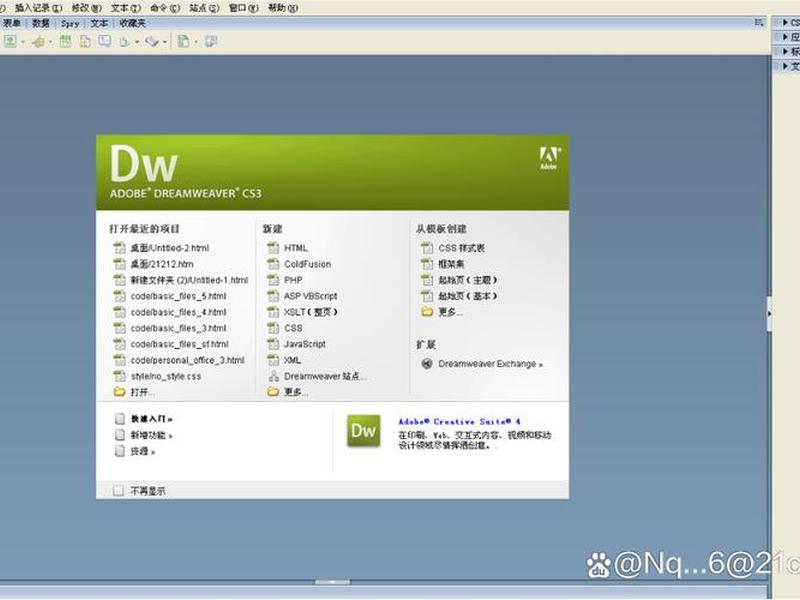Open the Media icon dropdown arrow

point(51,42)
